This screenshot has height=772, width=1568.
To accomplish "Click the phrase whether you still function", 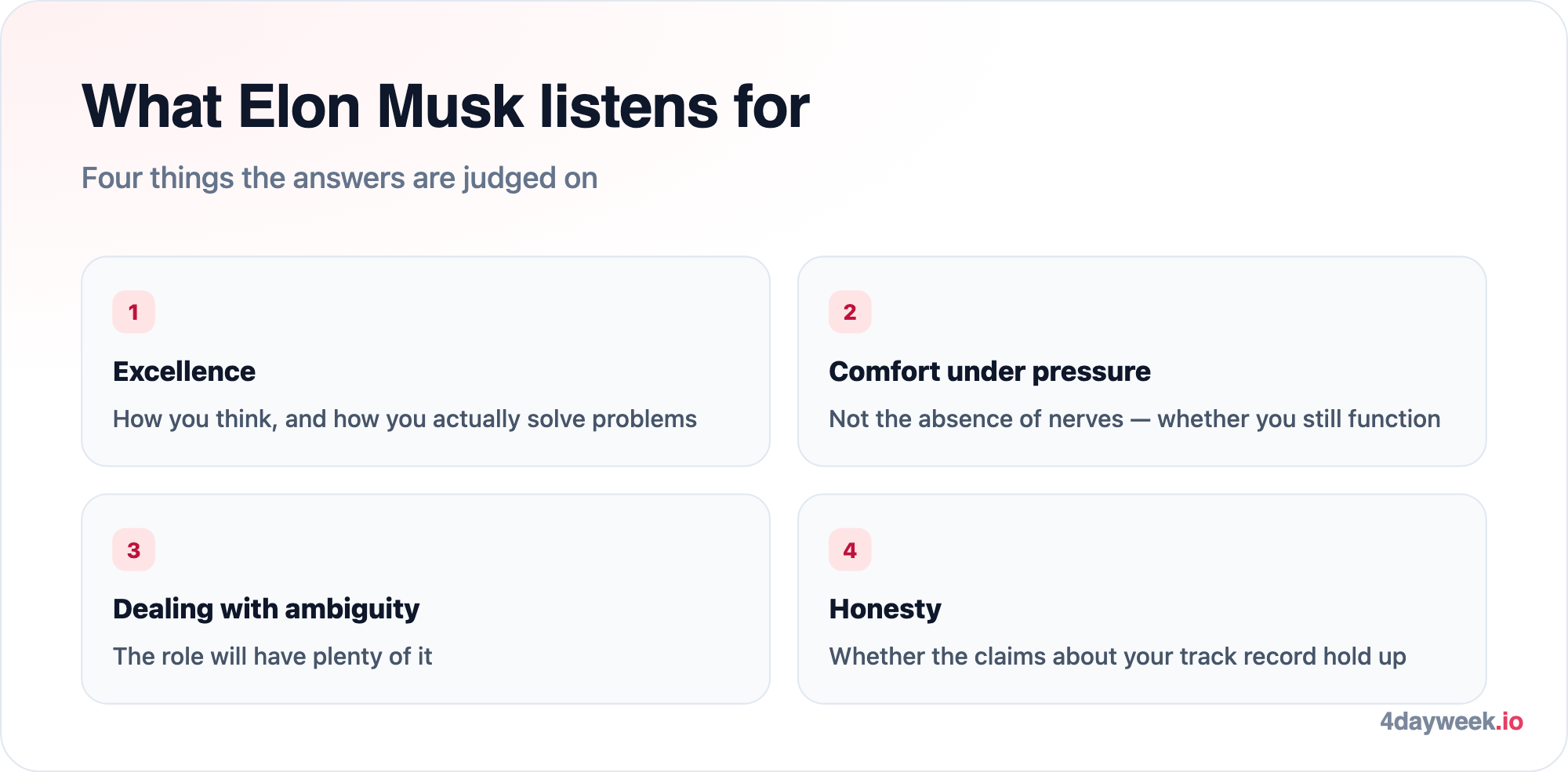I will pyautogui.click(x=1298, y=419).
